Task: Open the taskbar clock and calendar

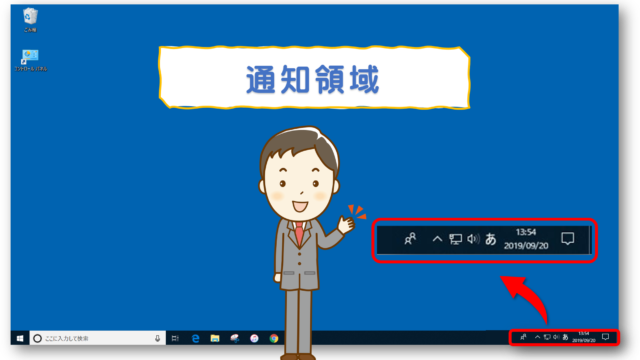Action: 584,337
